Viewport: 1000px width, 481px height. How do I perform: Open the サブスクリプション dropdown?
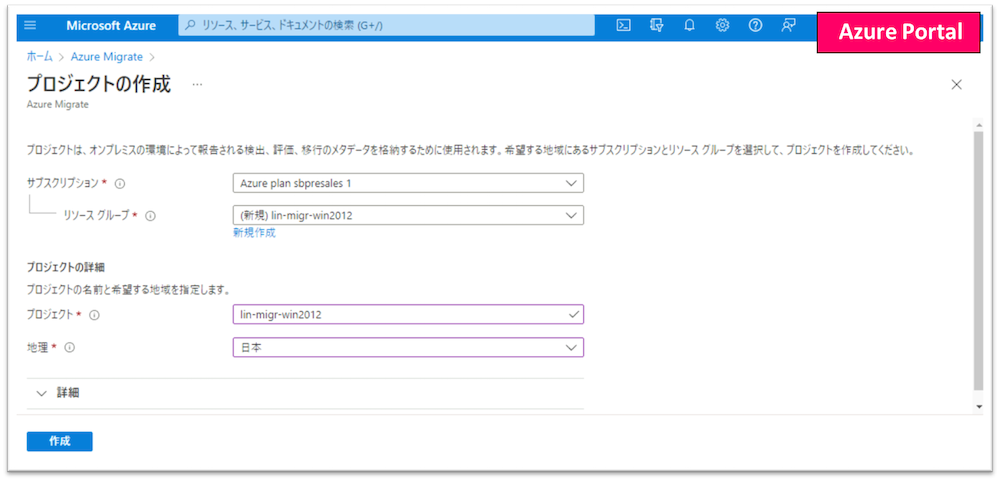[x=408, y=183]
